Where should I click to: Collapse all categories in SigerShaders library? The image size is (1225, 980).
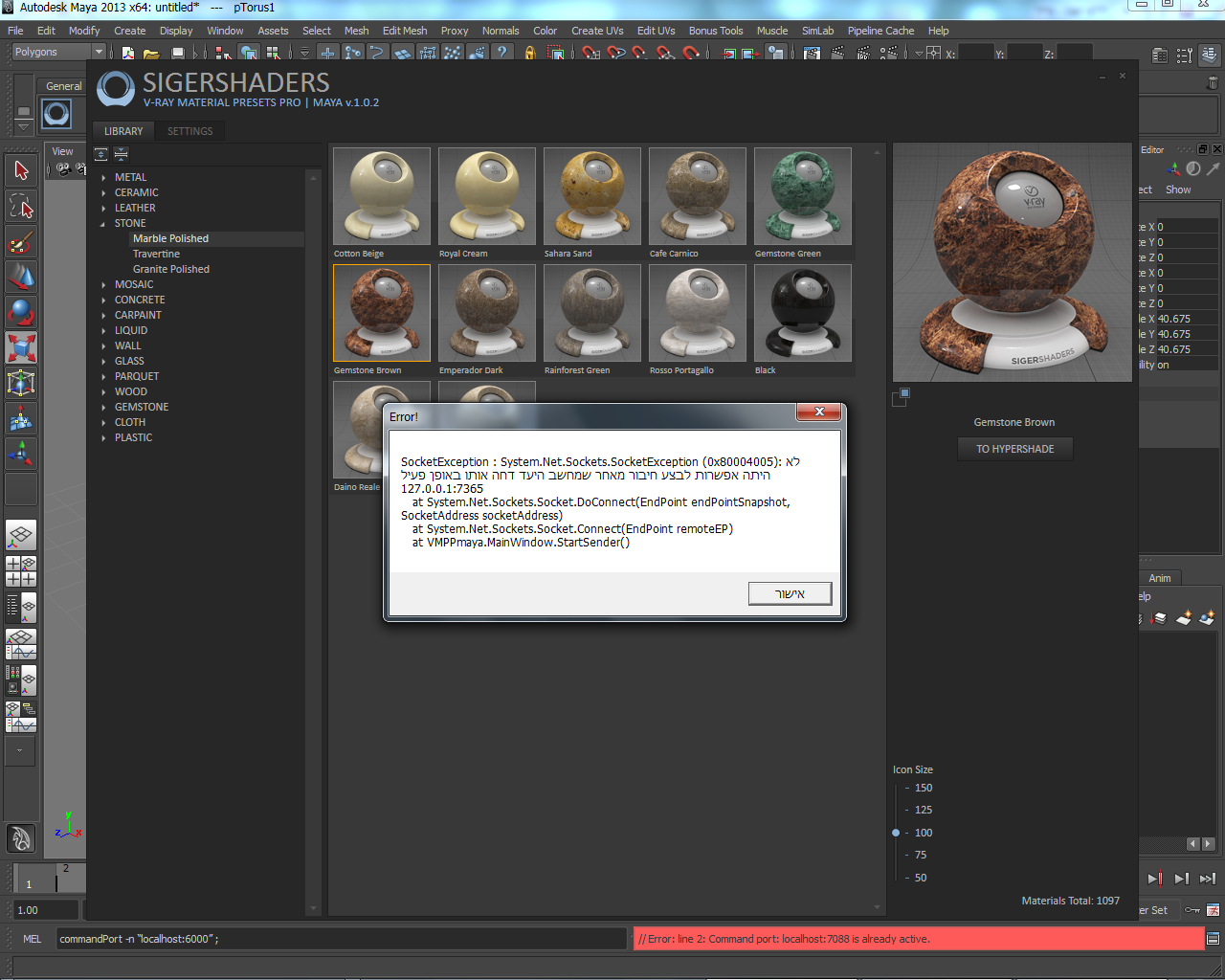click(121, 154)
